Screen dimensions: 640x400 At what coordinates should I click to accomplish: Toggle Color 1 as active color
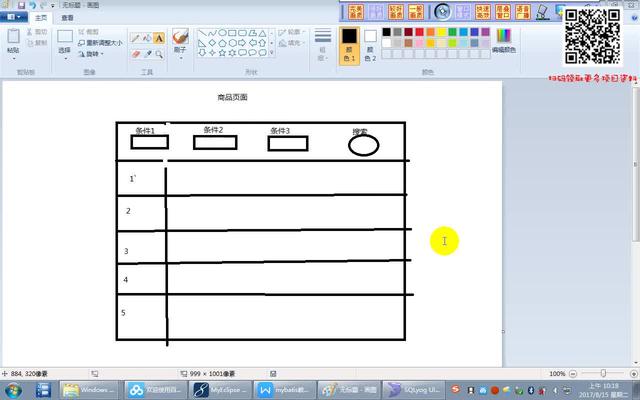[349, 44]
